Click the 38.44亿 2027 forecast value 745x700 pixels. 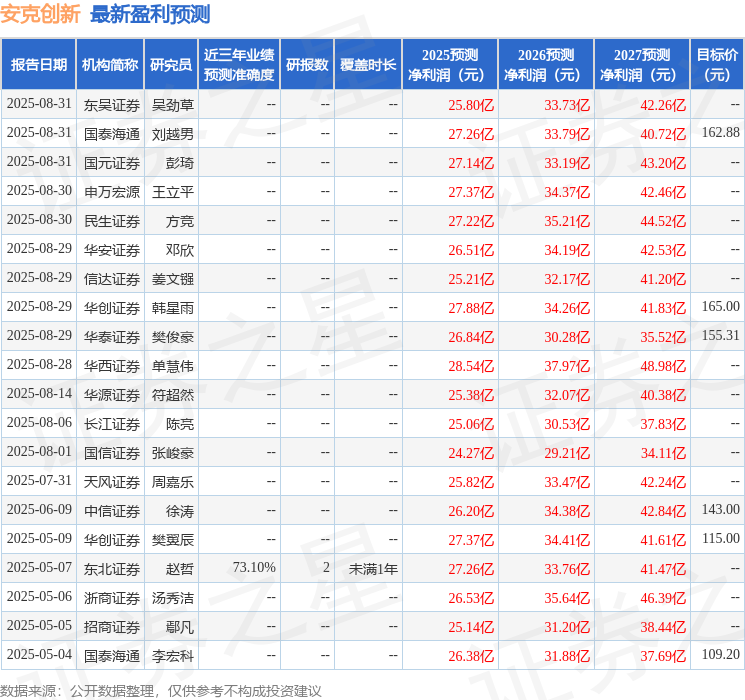click(663, 627)
